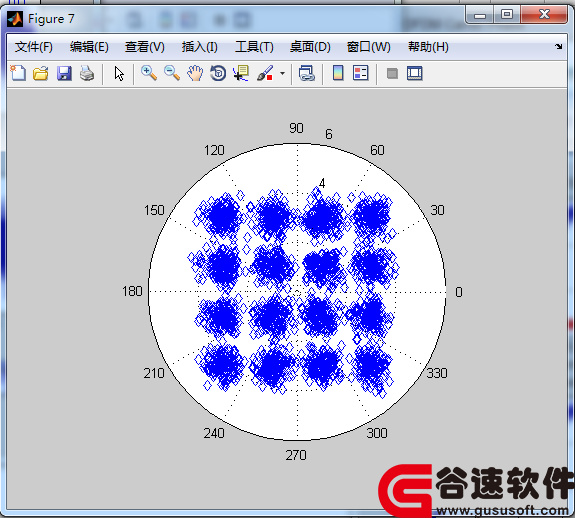Insert a legend via the toolbar icon

pyautogui.click(x=360, y=73)
